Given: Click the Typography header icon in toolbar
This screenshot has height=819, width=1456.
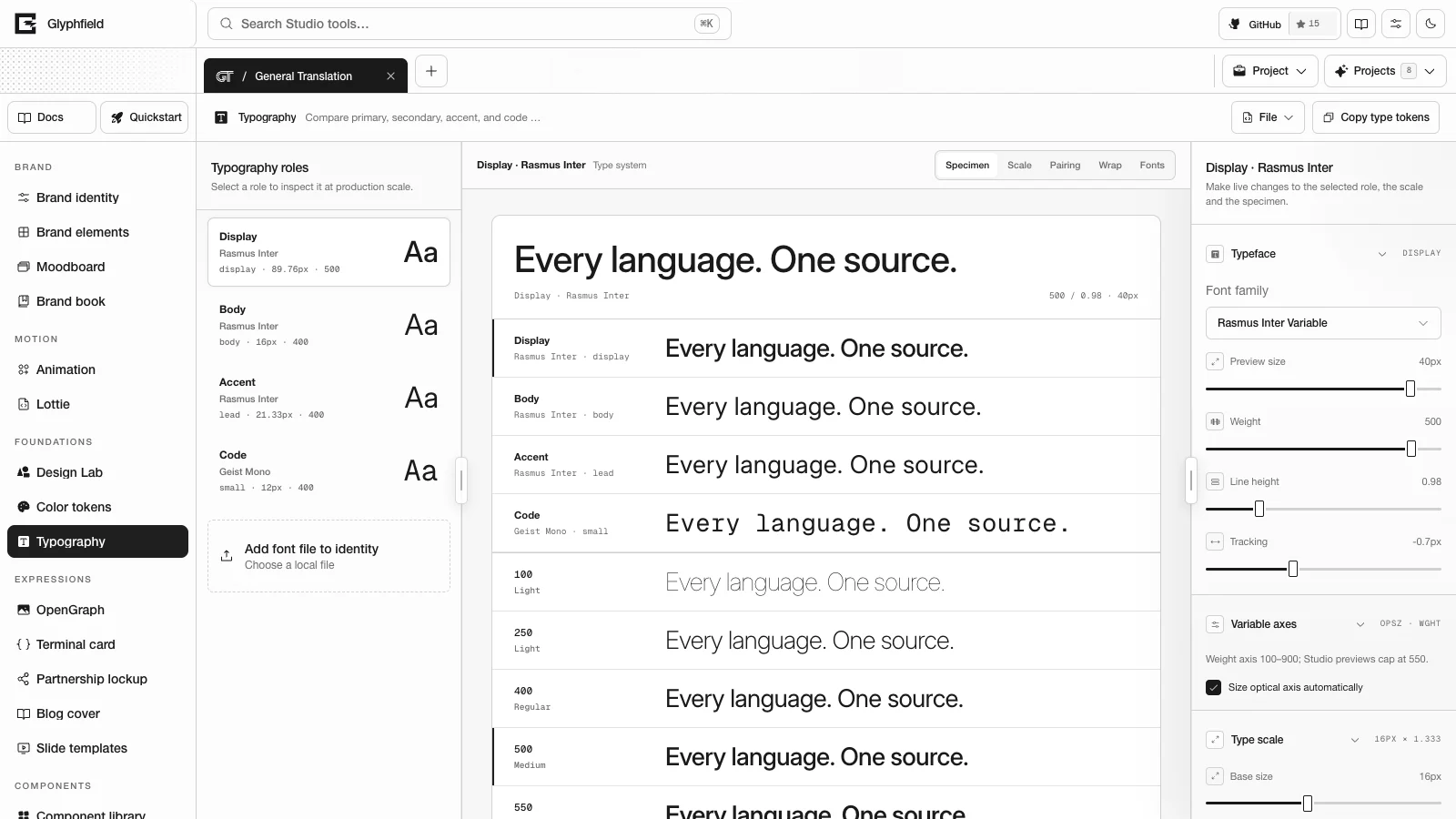Looking at the screenshot, I should point(221,117).
